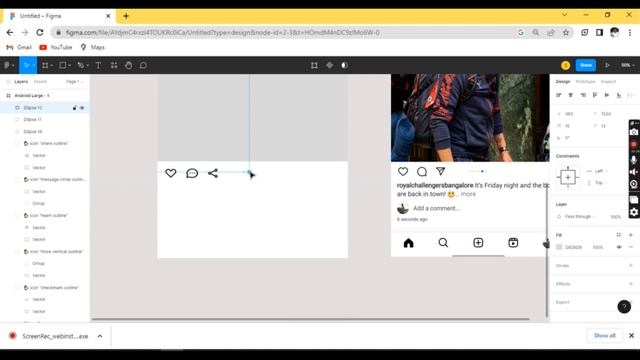Click the blue Share button
Viewport: 640px width, 360px height.
pos(585,65)
